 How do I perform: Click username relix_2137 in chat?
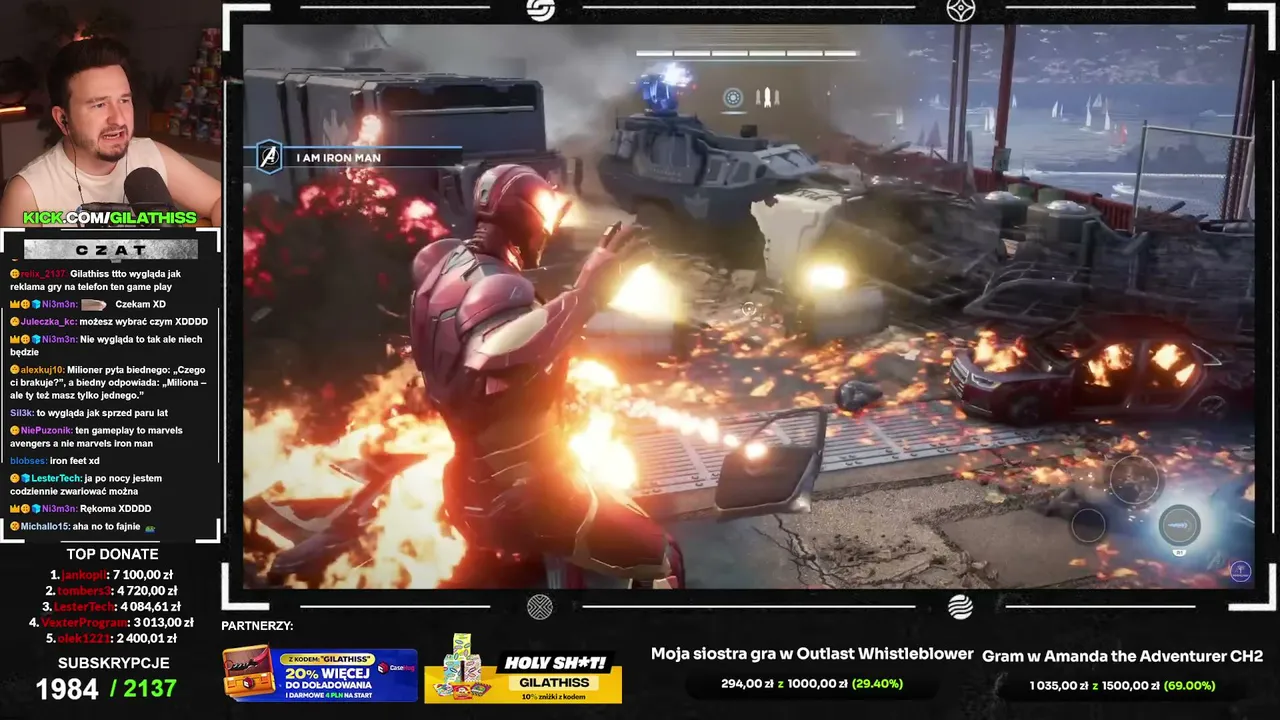click(42, 274)
